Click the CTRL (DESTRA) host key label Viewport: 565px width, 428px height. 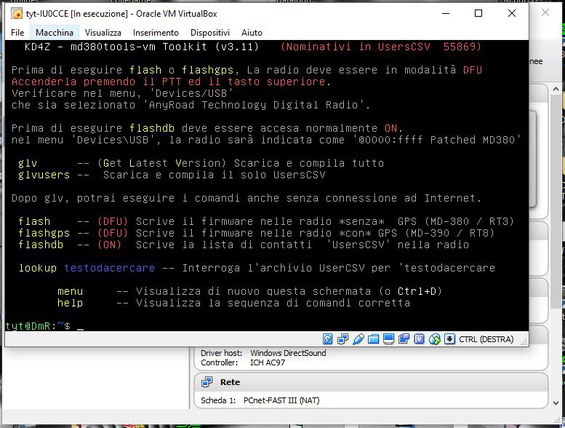[x=486, y=339]
